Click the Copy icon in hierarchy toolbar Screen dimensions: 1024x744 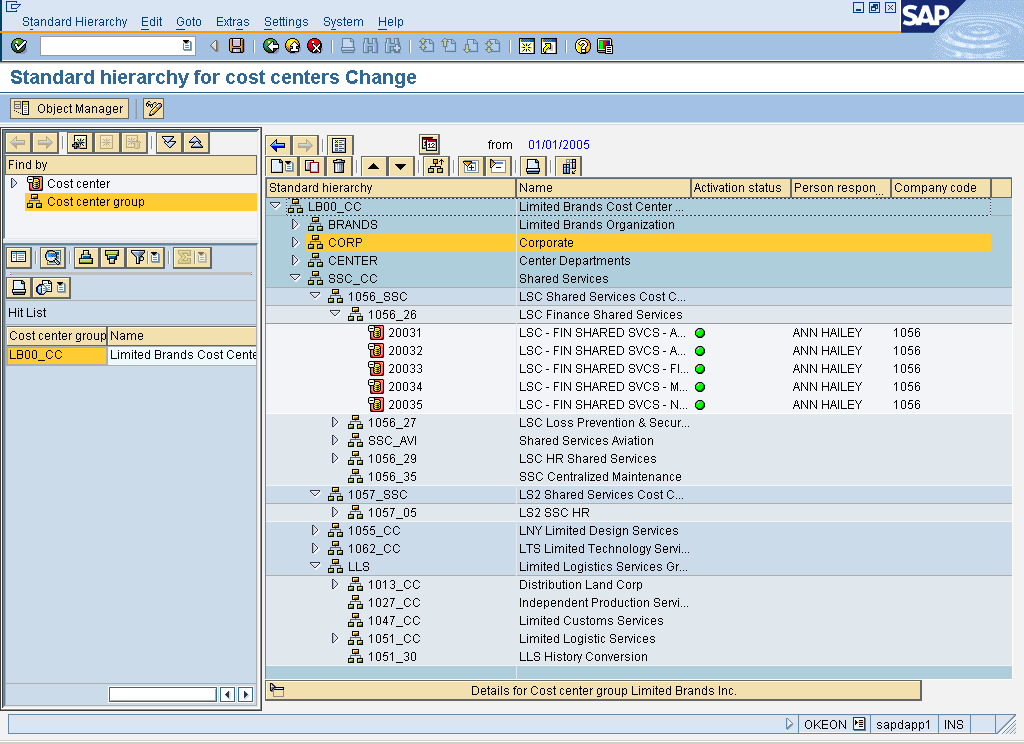click(312, 167)
